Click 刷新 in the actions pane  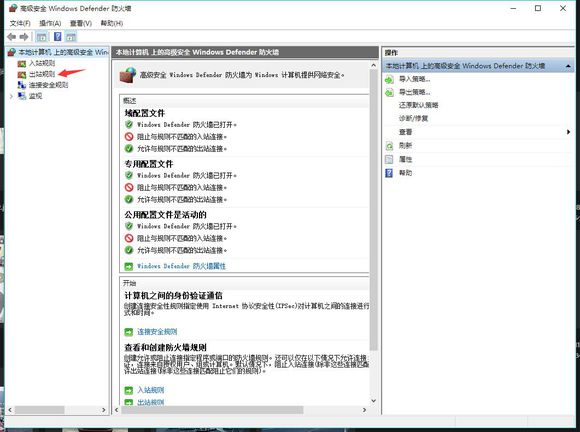click(405, 145)
